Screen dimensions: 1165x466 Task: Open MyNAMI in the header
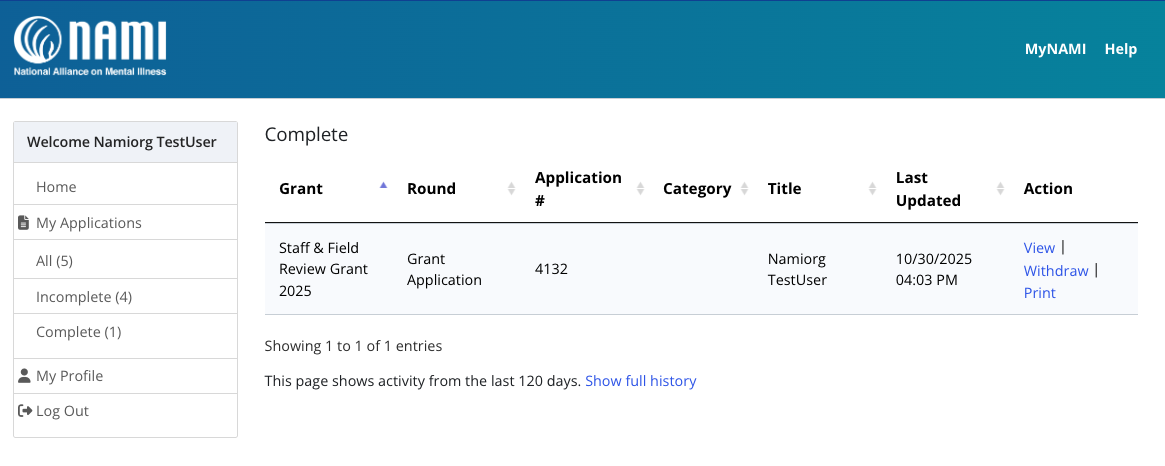click(1055, 49)
